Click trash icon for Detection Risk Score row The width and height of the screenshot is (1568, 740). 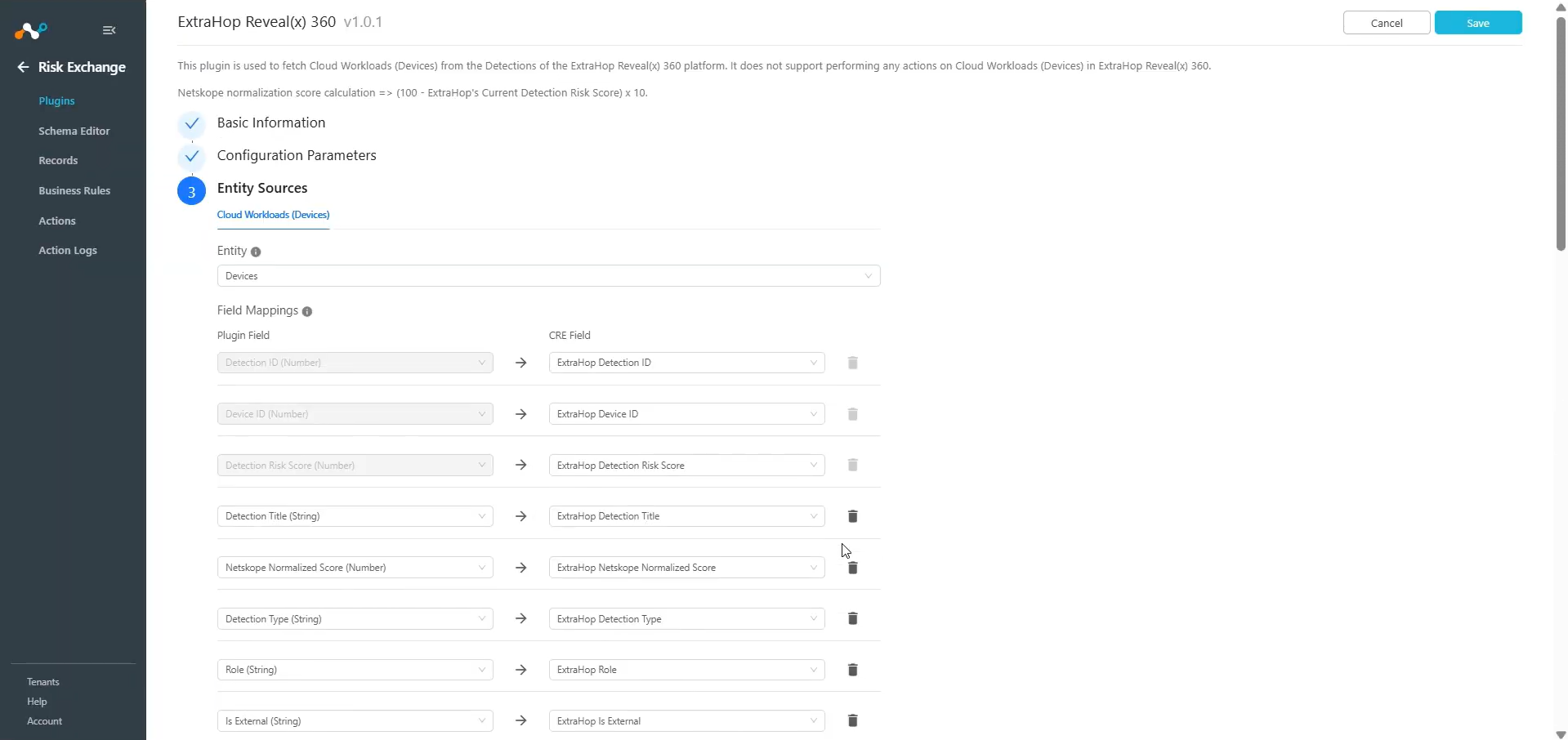click(852, 466)
